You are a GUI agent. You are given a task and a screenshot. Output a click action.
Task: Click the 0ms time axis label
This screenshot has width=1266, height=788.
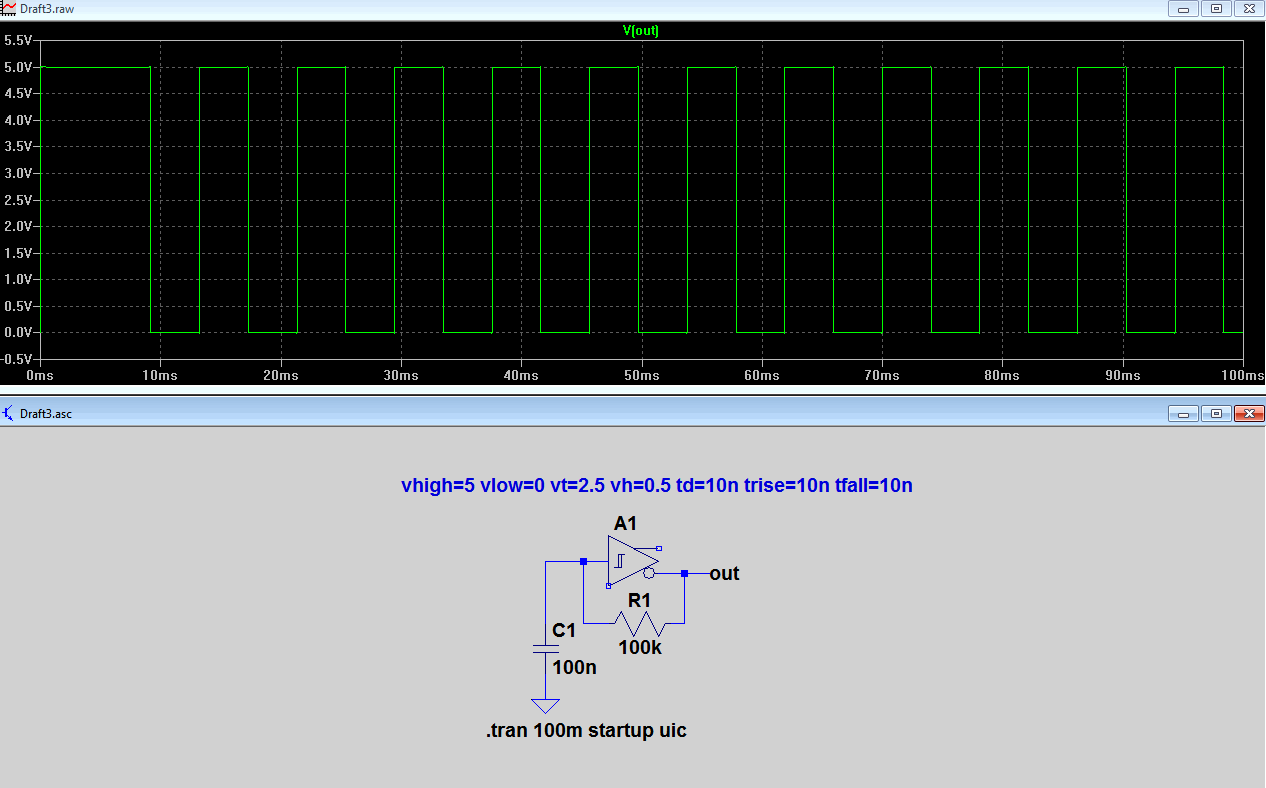click(40, 375)
